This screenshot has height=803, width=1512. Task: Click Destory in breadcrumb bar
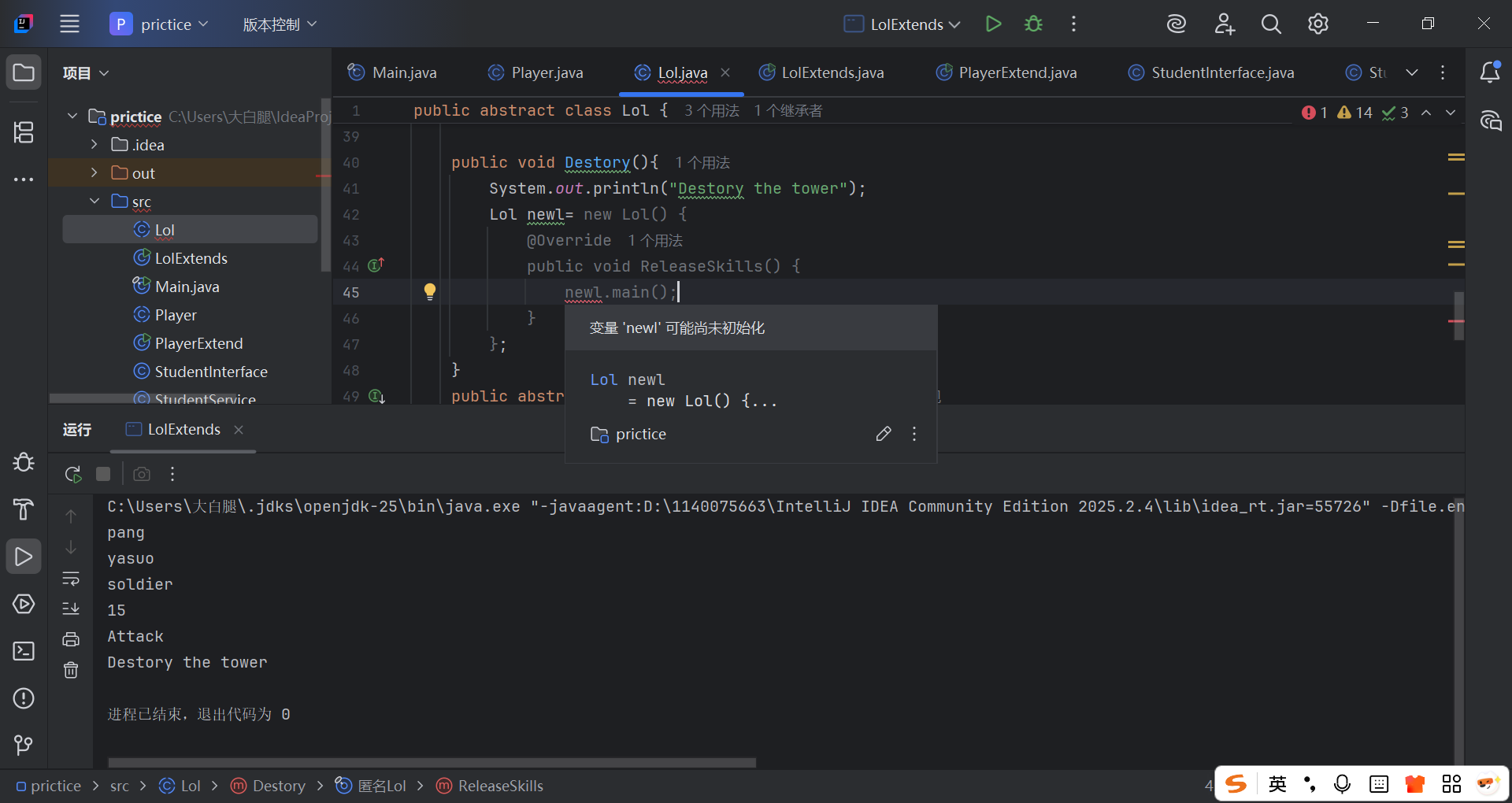268,786
